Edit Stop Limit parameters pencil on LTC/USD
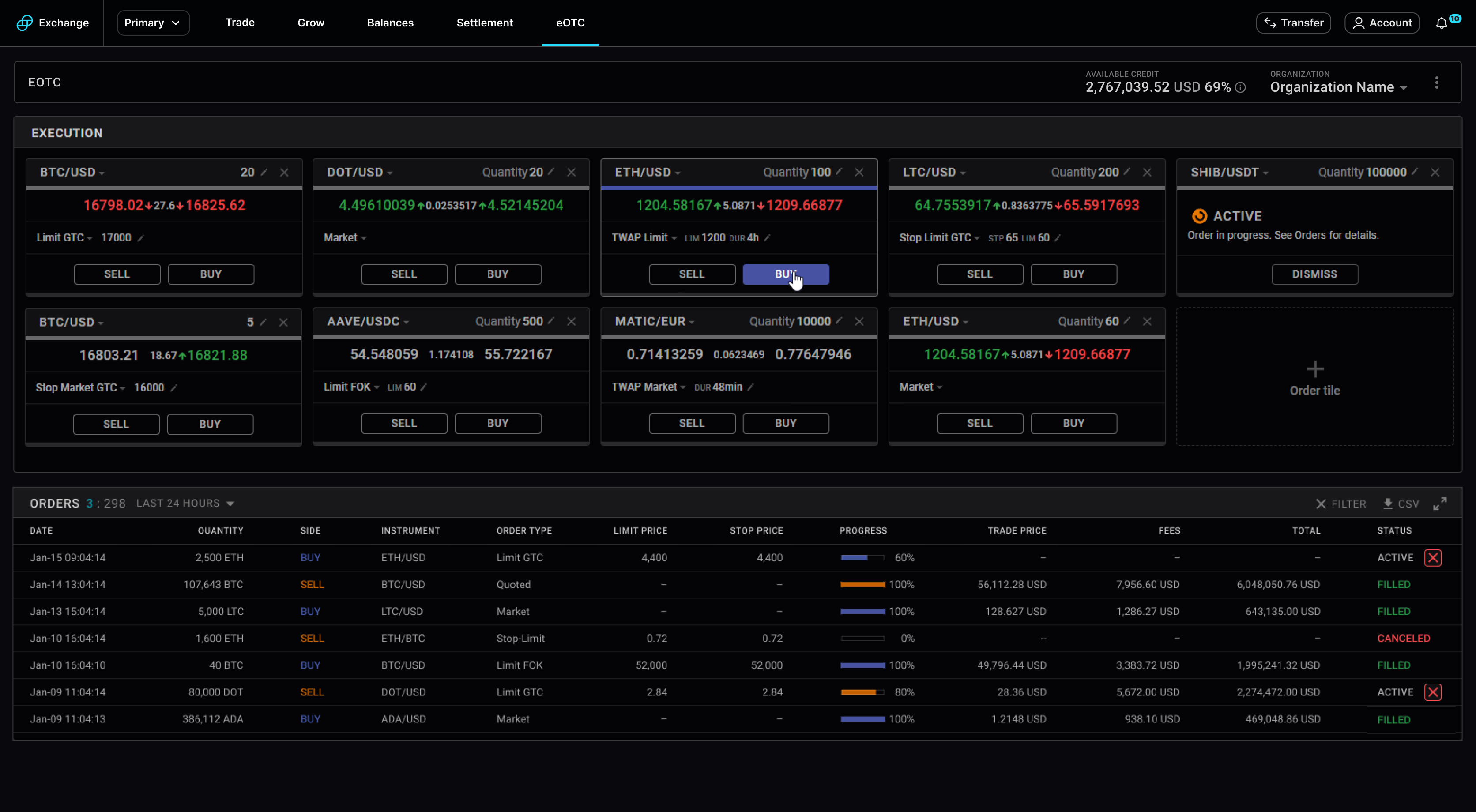Screen dimensions: 1476x812 coord(1058,238)
